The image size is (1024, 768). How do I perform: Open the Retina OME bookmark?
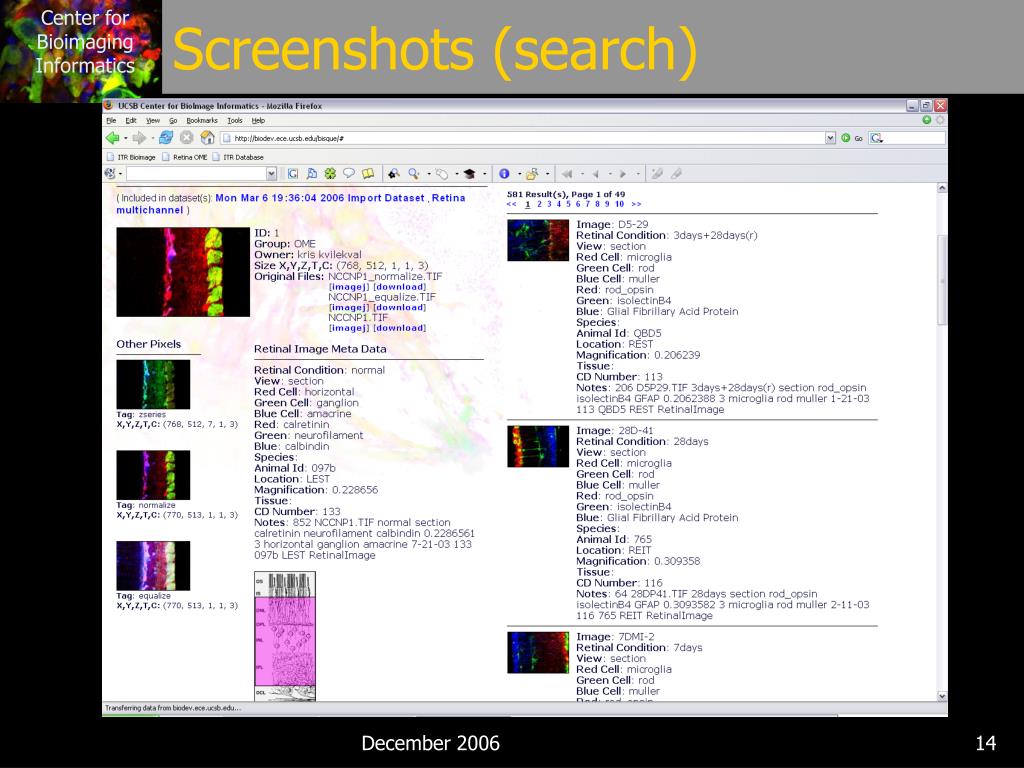185,157
